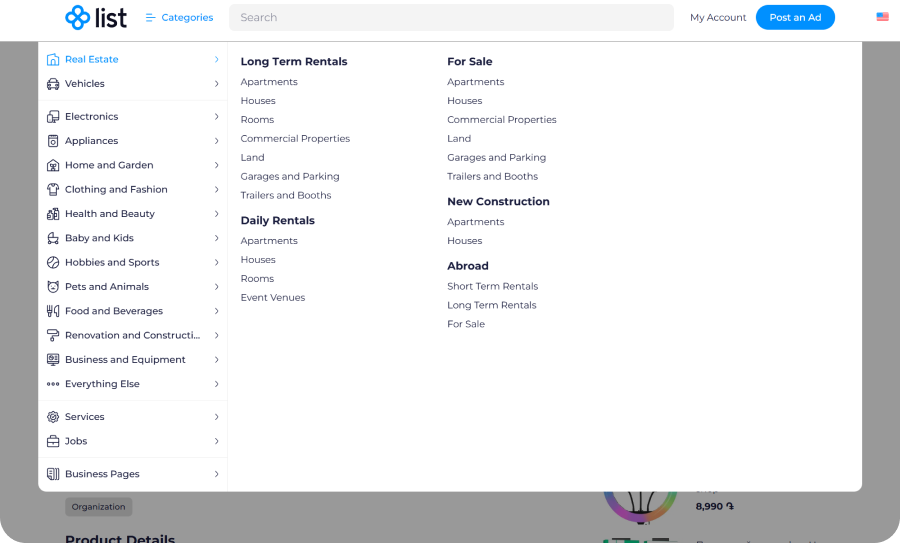Image resolution: width=900 pixels, height=543 pixels.
Task: Click the Real Estate house icon
Action: click(x=53, y=59)
